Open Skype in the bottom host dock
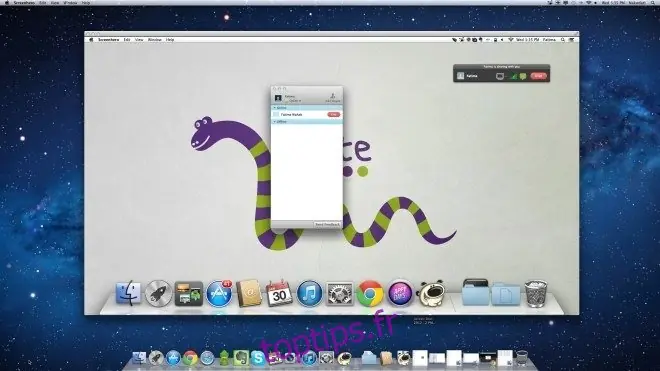Viewport: 660px width, 371px height. (258, 358)
